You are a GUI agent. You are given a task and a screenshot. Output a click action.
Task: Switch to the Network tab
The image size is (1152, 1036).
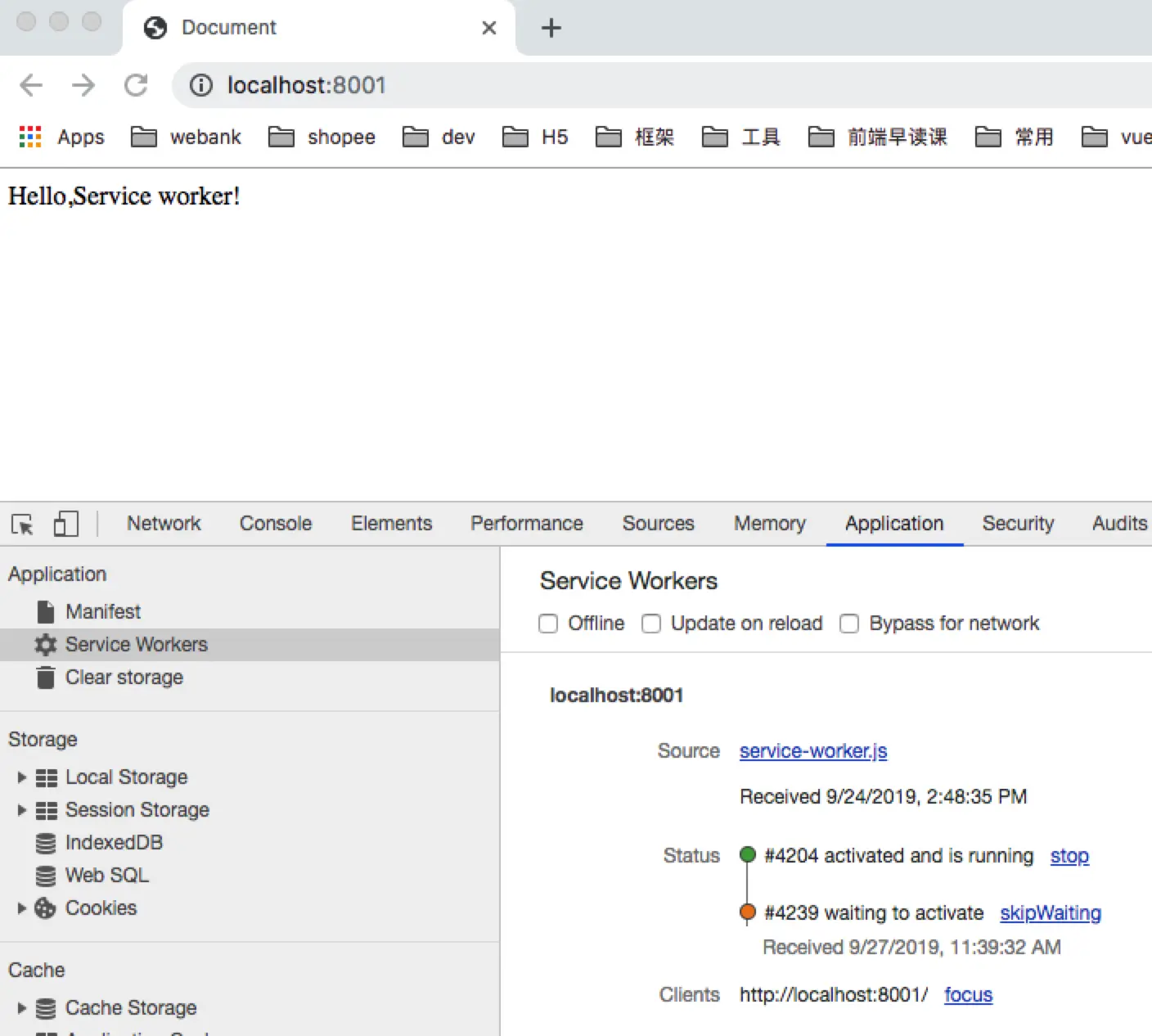click(164, 524)
